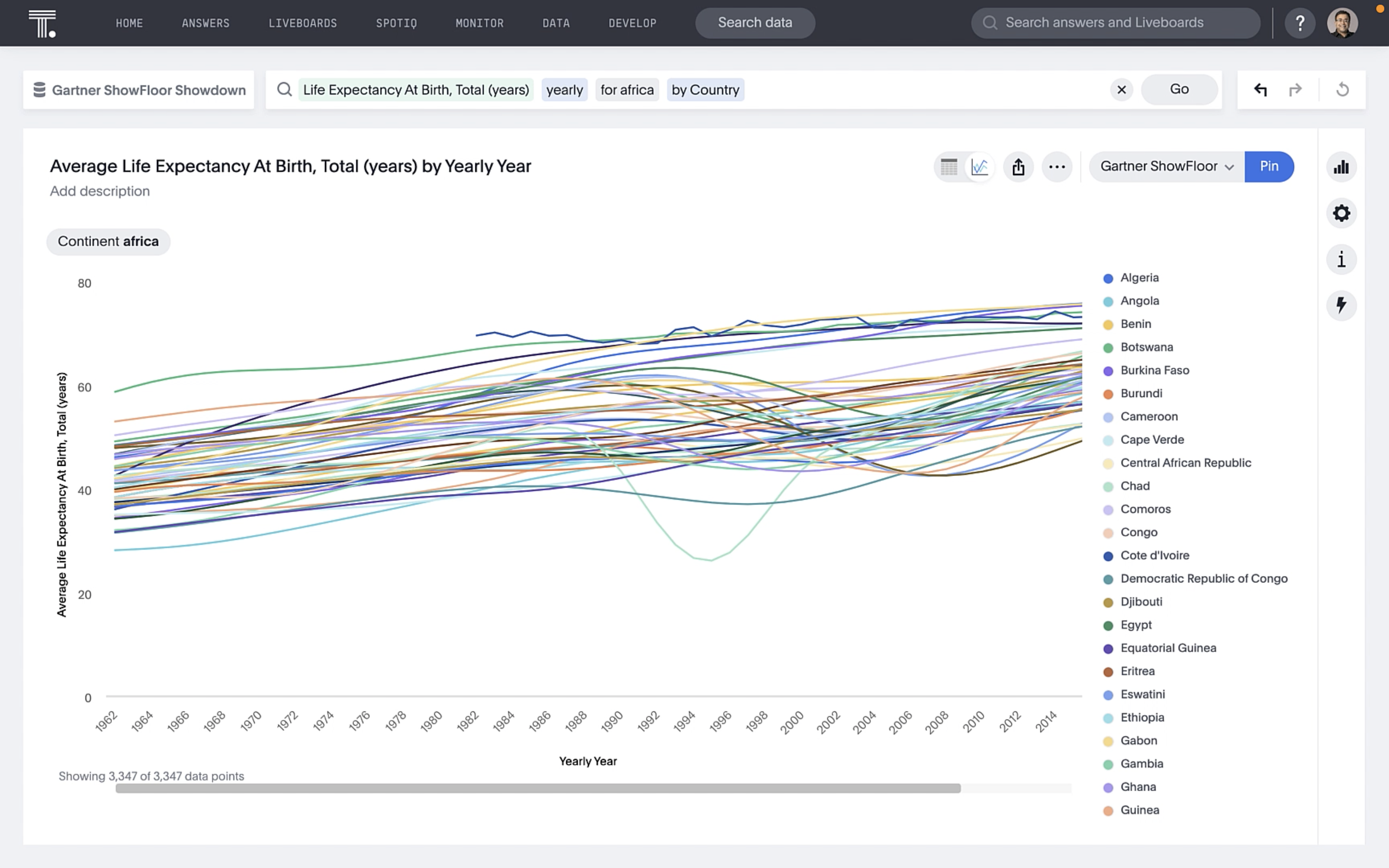Toggle the by Country search filter
The image size is (1389, 868).
tap(704, 89)
